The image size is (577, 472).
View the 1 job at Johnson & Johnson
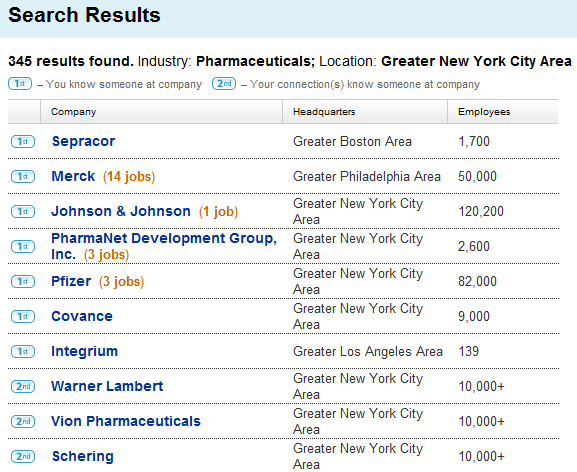pos(218,212)
